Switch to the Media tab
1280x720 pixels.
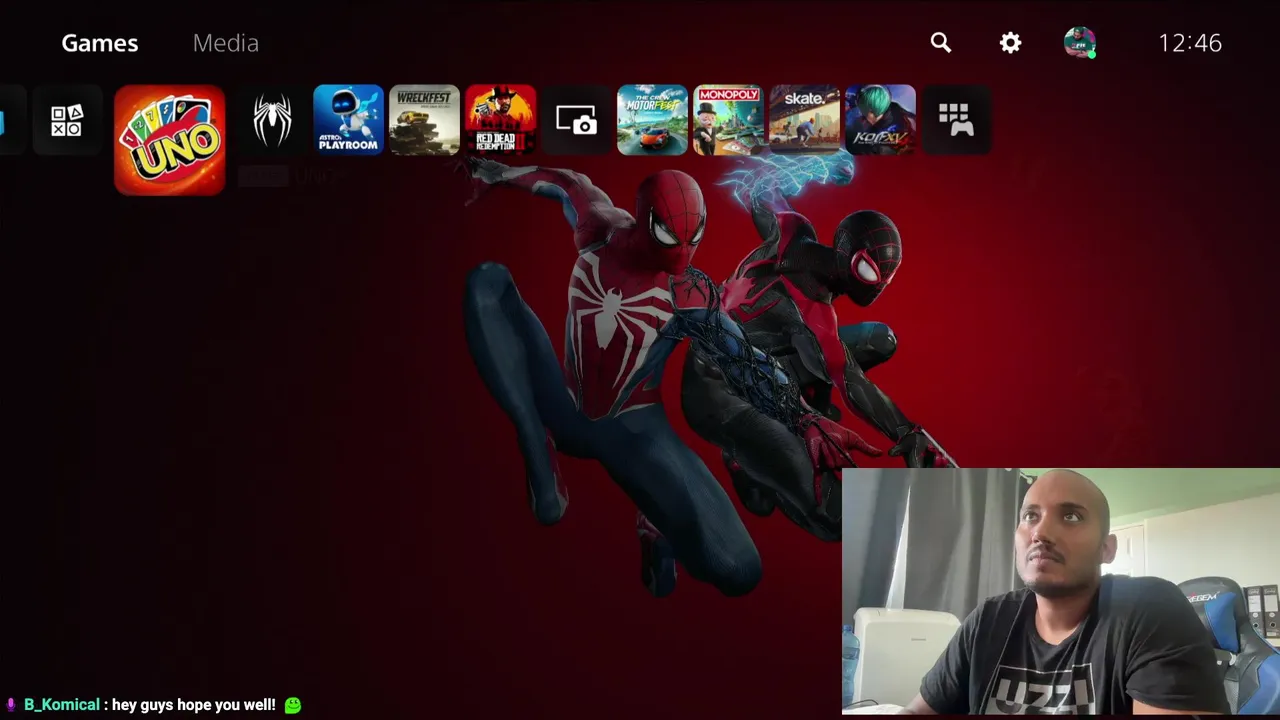[x=225, y=43]
